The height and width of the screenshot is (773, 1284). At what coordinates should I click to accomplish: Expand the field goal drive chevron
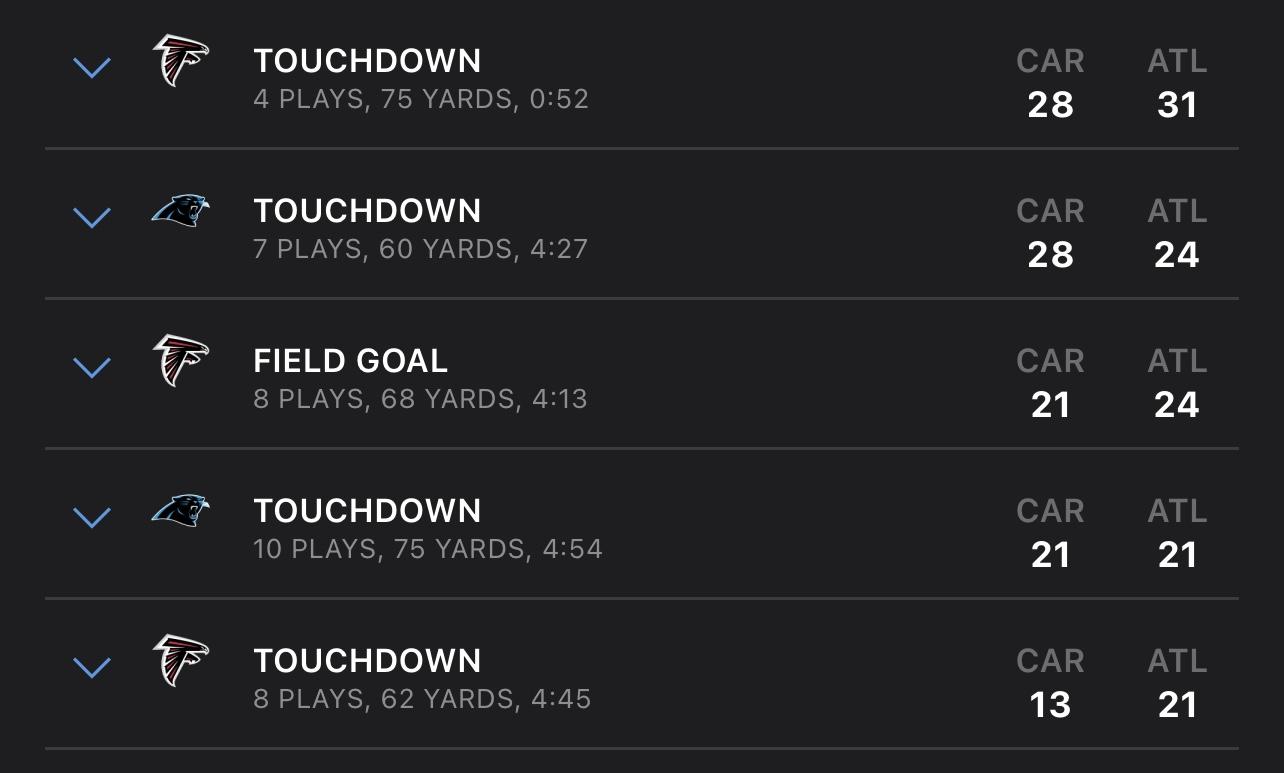(x=92, y=368)
